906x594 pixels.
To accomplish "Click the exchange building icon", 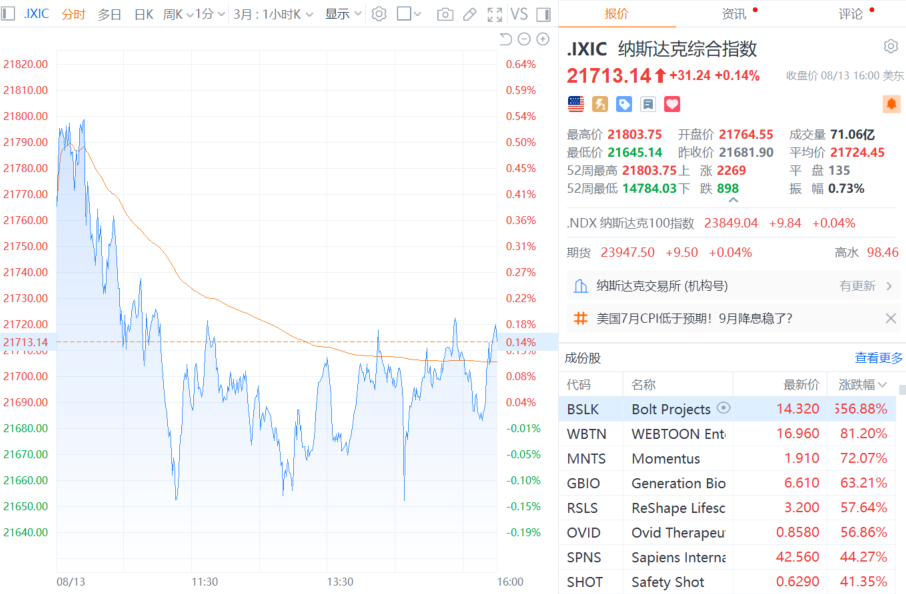I will [581, 286].
